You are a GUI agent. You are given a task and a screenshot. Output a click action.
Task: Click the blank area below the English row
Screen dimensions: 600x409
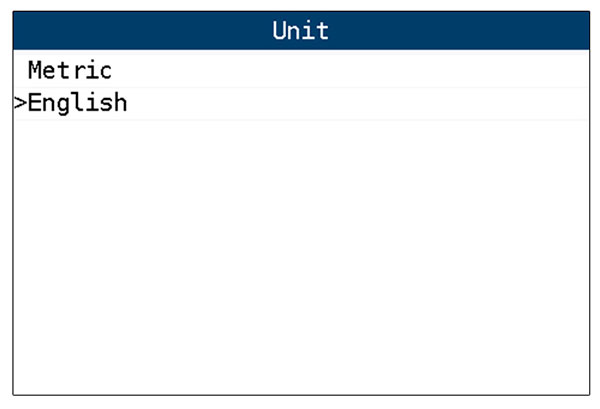[x=301, y=257]
